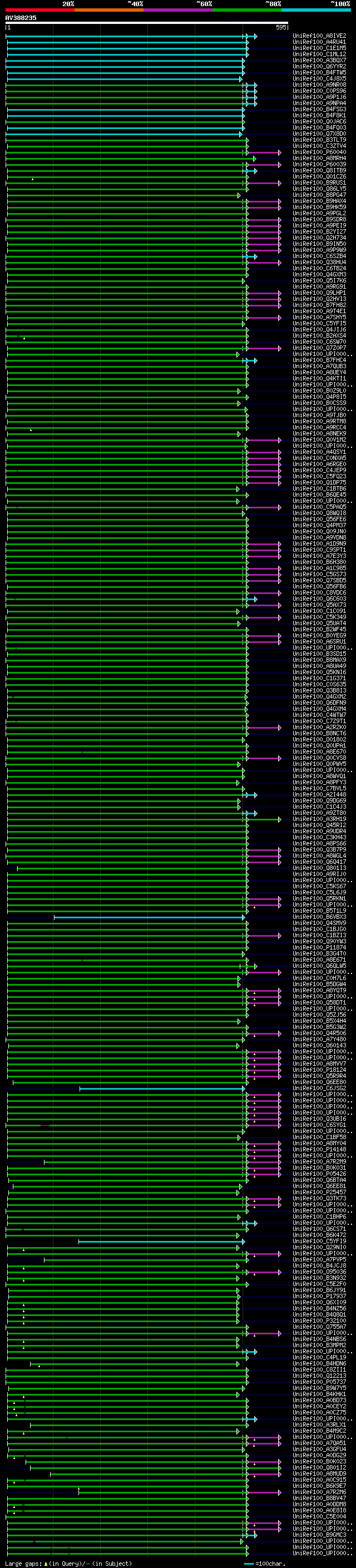Select hit label UniRef100_C1E1M5

(x=319, y=48)
